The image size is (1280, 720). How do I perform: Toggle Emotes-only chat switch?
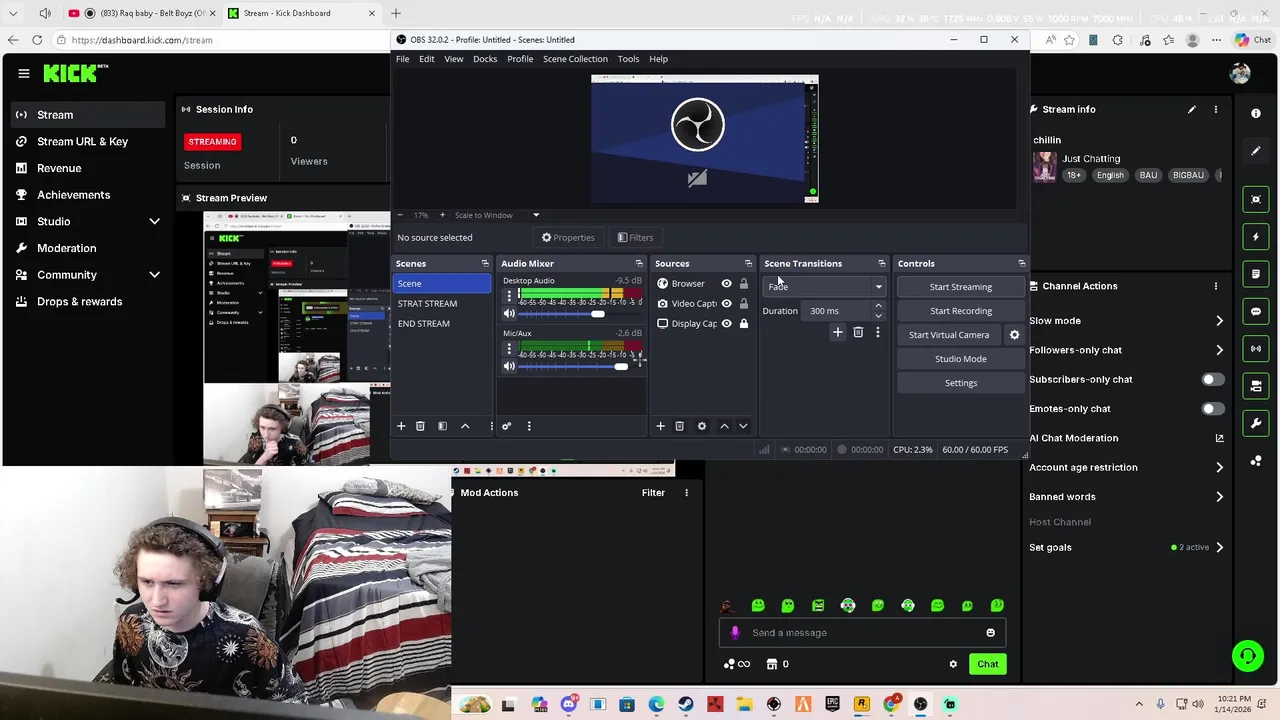[x=1212, y=408]
